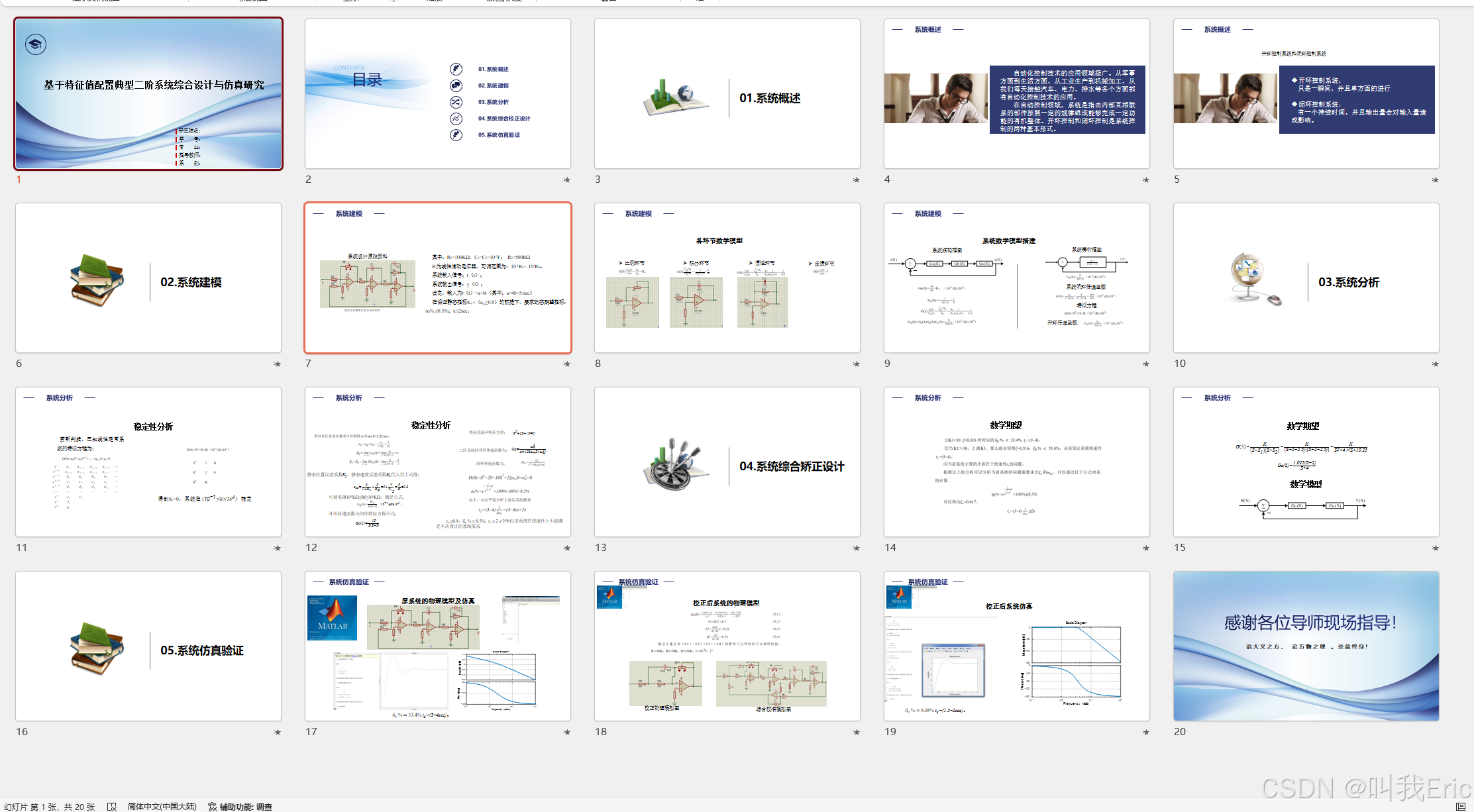Viewport: 1474px width, 812px height.
Task: Switch to Normal view using status bar icon
Action: point(1460,806)
